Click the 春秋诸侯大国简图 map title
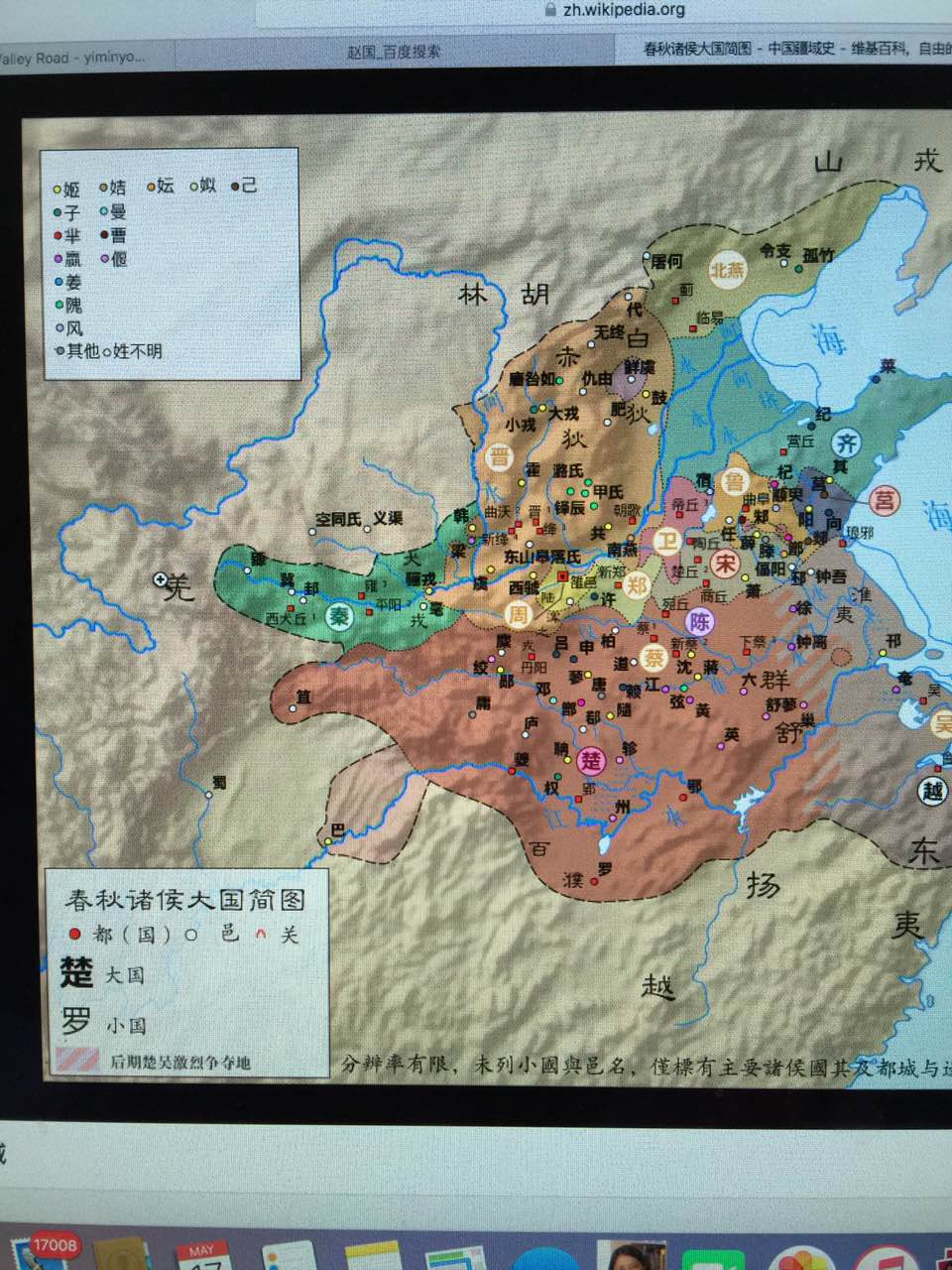952x1270 pixels. tap(184, 899)
